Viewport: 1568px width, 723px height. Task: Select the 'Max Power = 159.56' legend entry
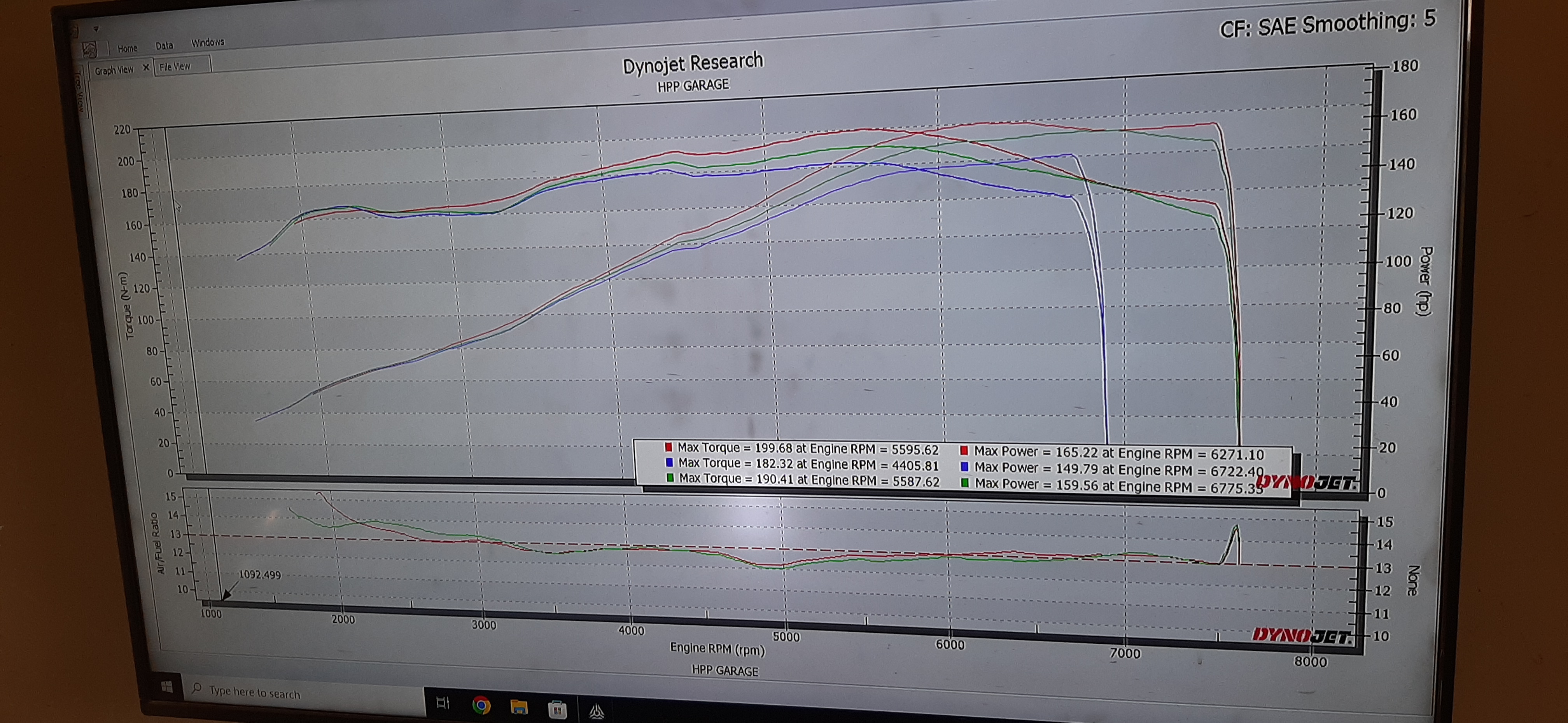point(1119,485)
